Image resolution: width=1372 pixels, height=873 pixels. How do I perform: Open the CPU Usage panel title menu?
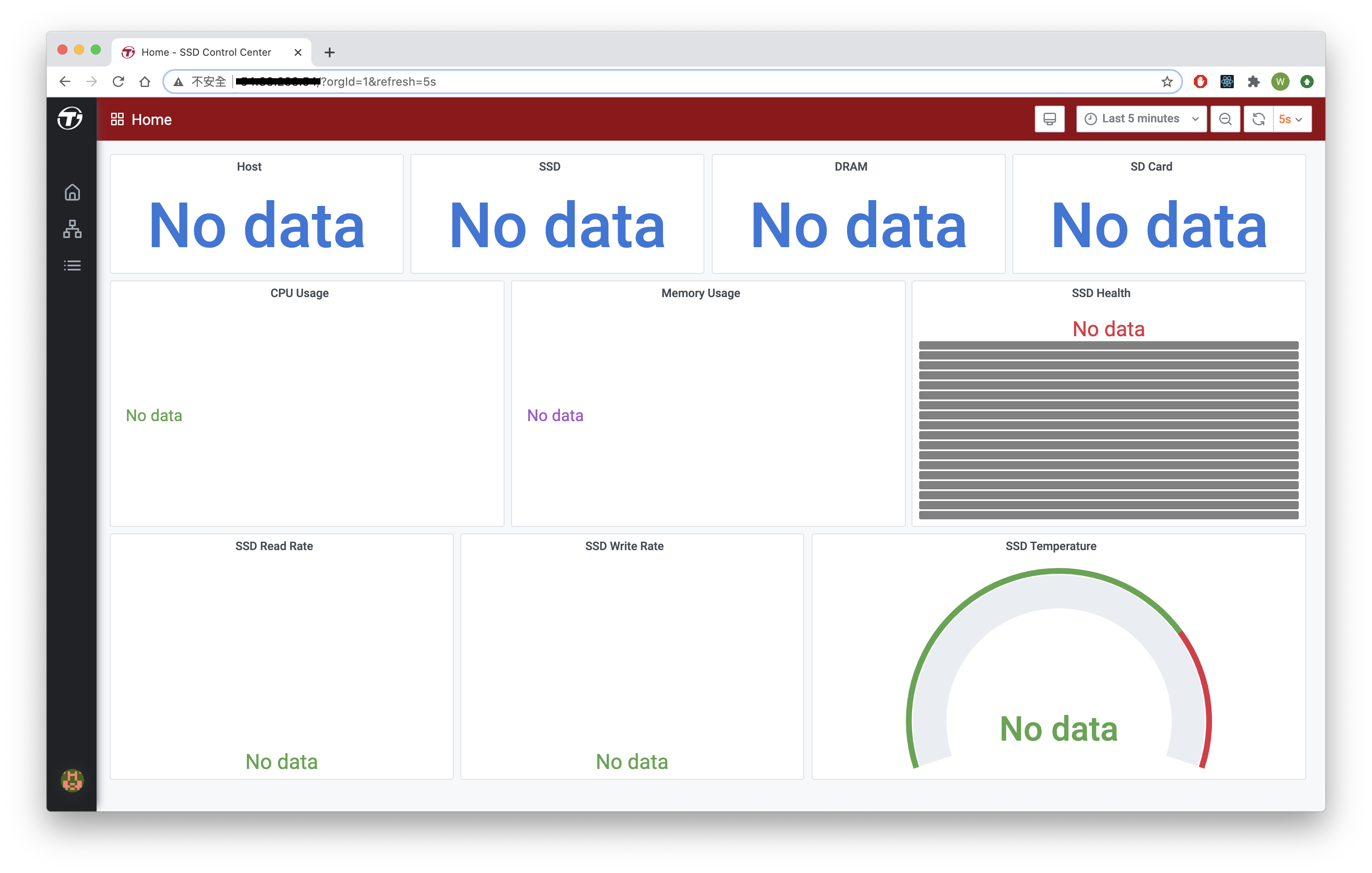[300, 293]
